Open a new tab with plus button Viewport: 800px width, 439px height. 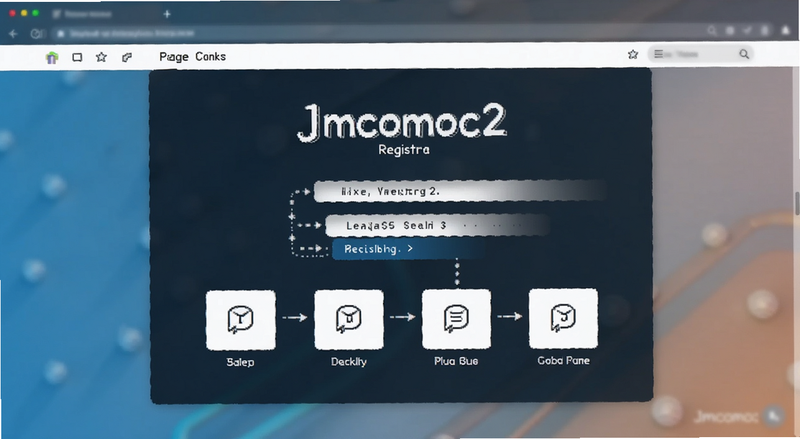pos(167,14)
